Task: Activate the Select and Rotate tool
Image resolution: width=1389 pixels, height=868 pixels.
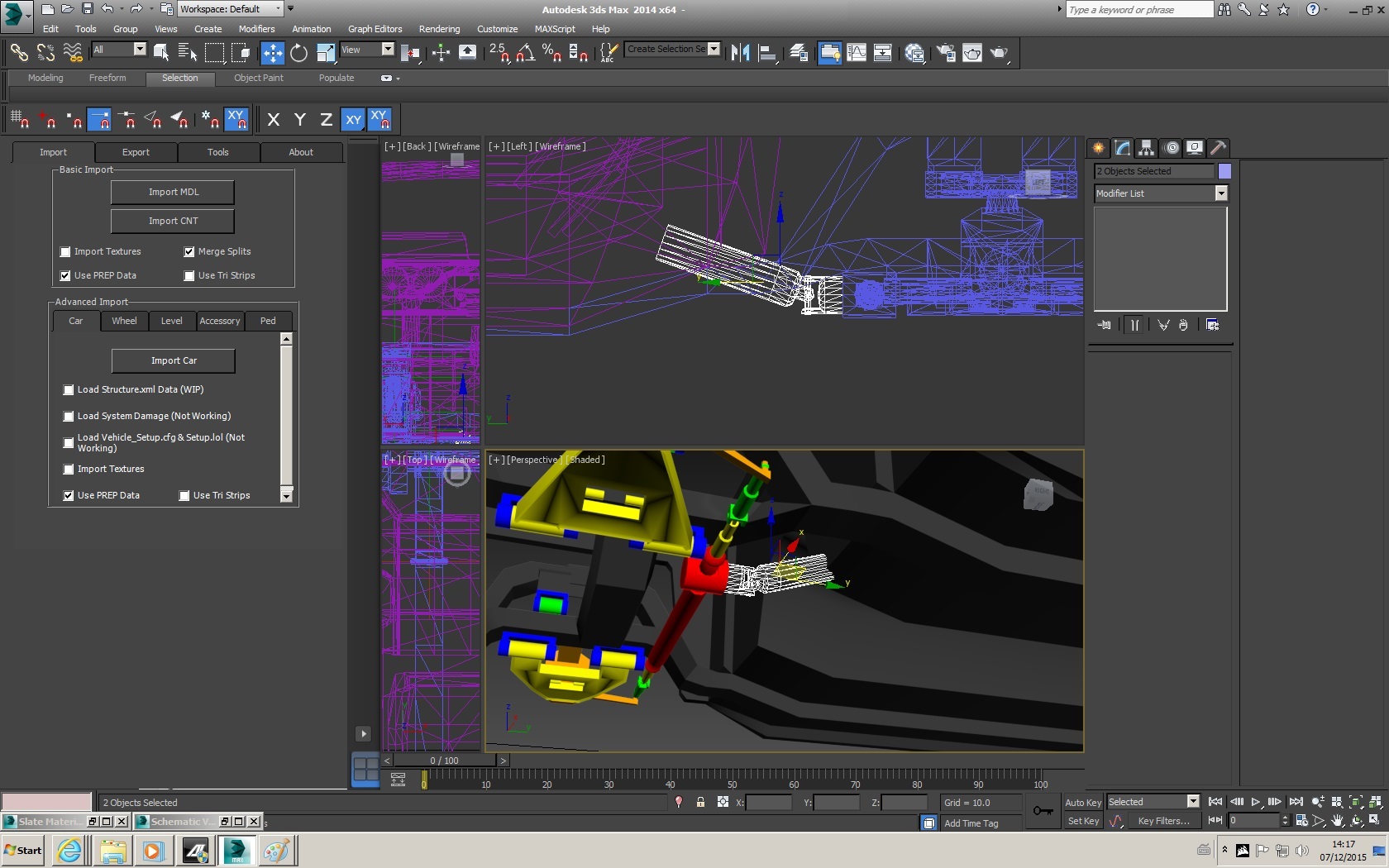Action: pos(298,53)
